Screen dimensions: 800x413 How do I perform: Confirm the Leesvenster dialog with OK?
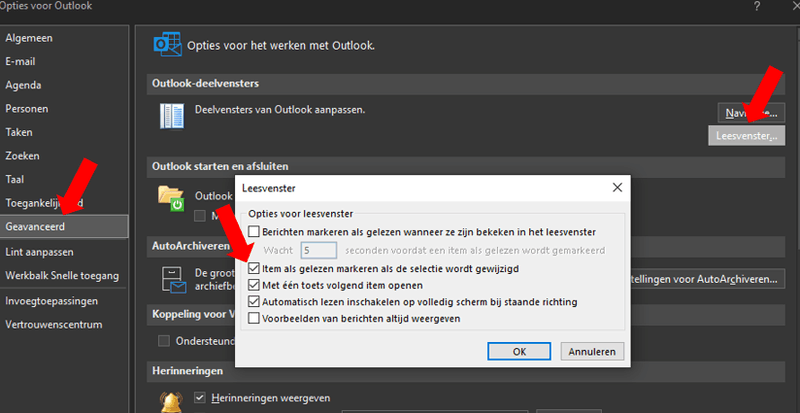coord(519,351)
